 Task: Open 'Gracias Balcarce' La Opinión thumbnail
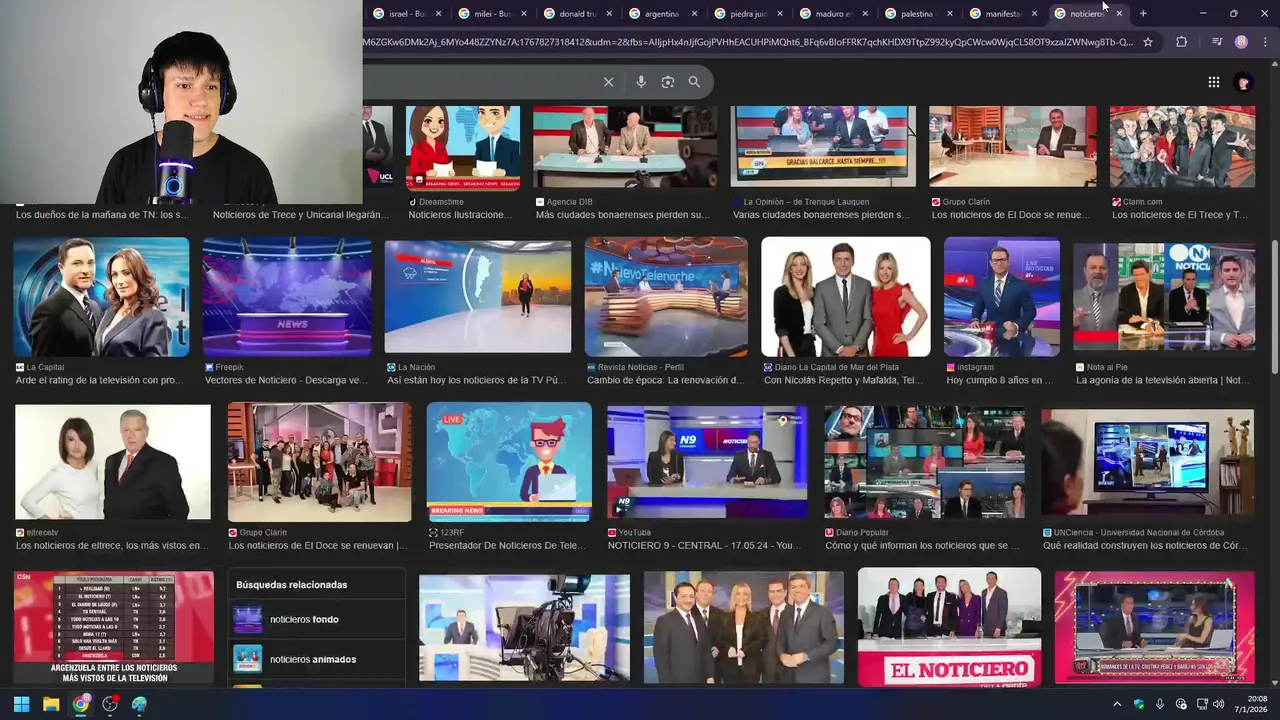(823, 146)
